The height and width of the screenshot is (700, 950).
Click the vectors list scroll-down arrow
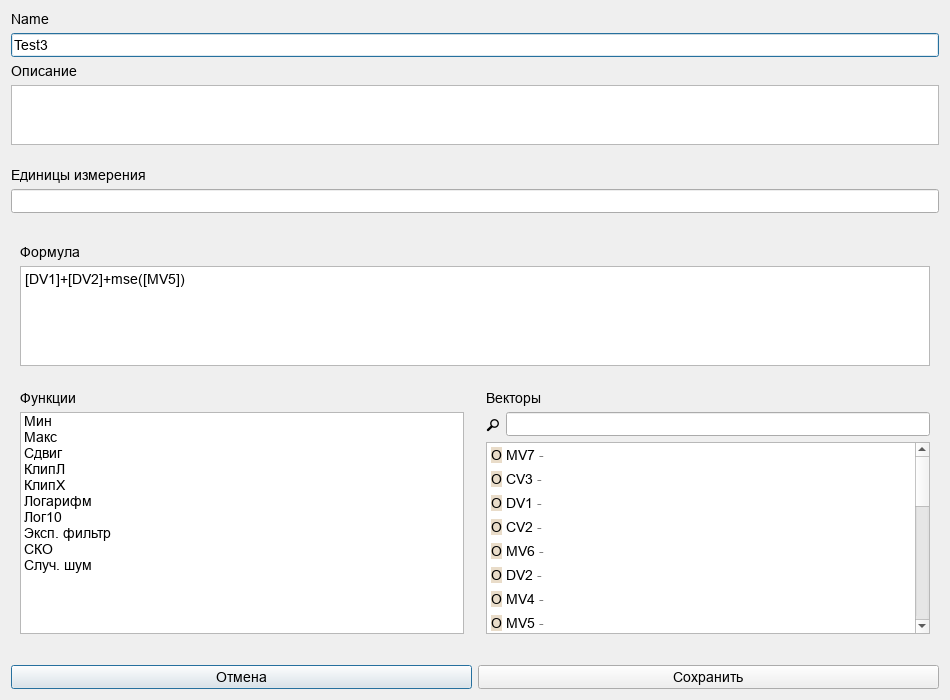922,626
